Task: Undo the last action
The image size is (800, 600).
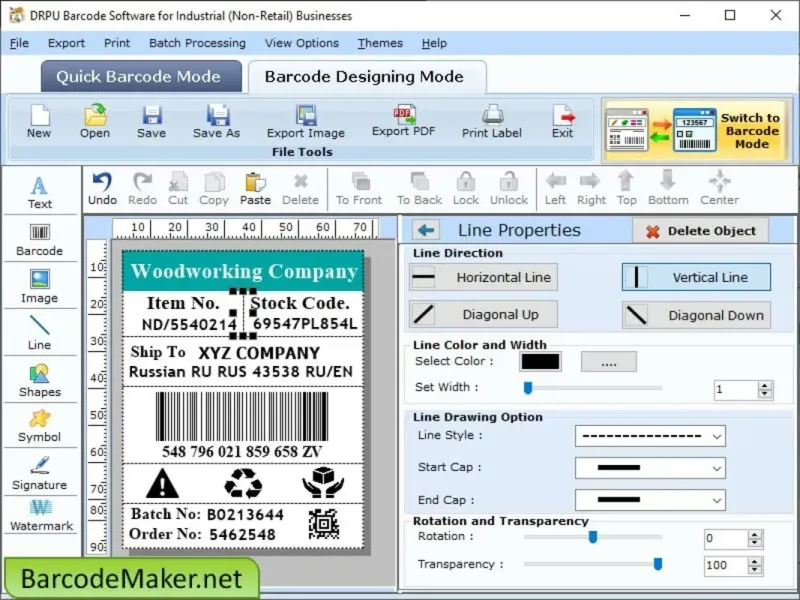Action: (x=102, y=189)
